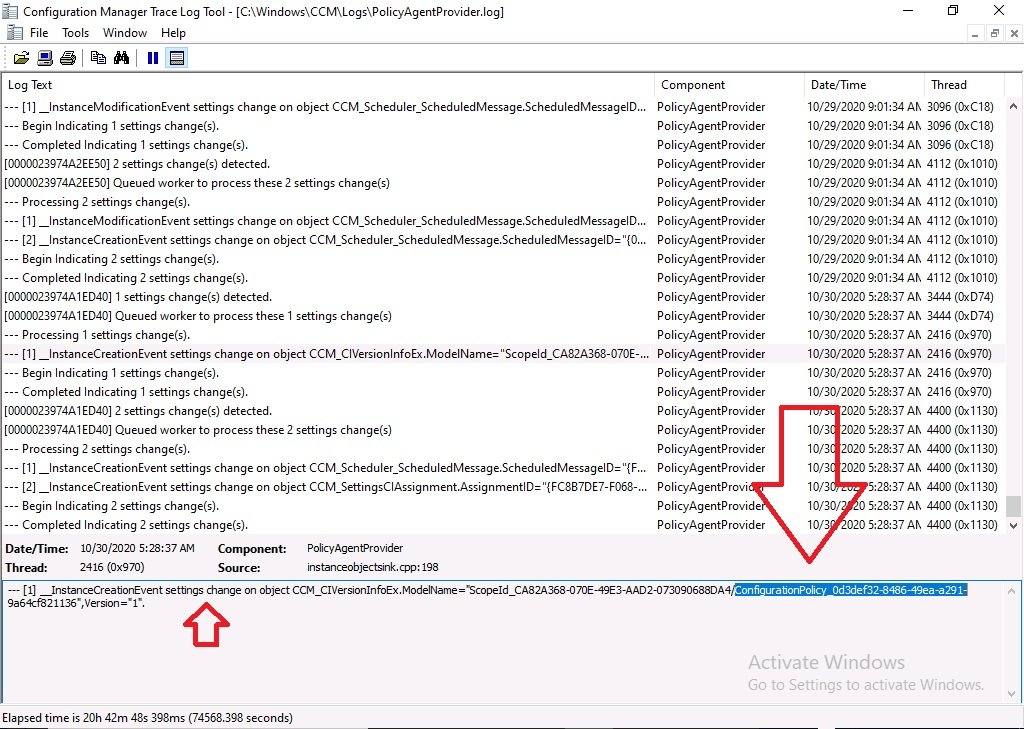1024x729 pixels.
Task: Sort by the Log Text column header
Action: pos(328,85)
